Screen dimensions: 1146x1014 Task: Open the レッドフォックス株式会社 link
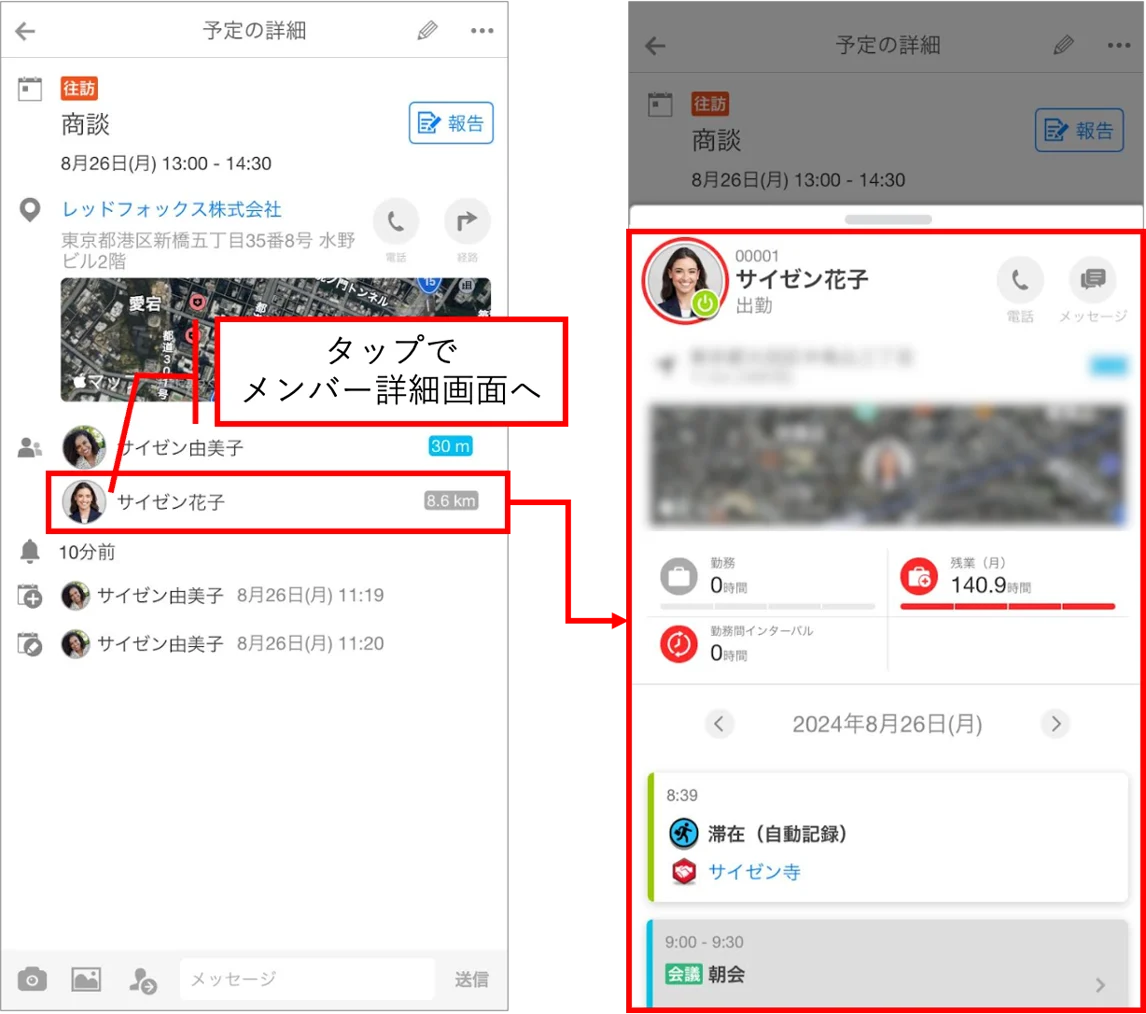172,209
